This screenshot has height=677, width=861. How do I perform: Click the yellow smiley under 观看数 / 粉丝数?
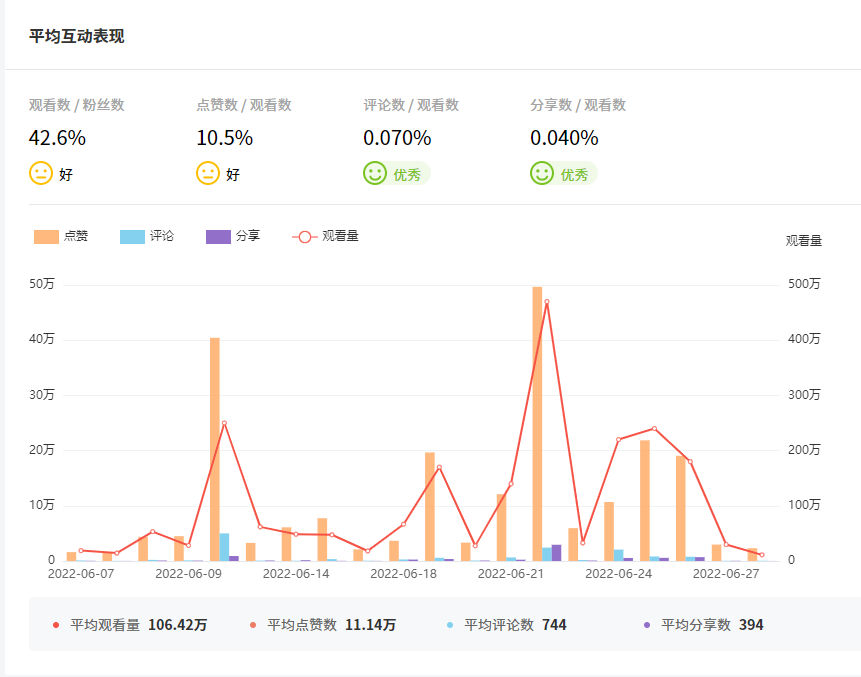point(41,173)
